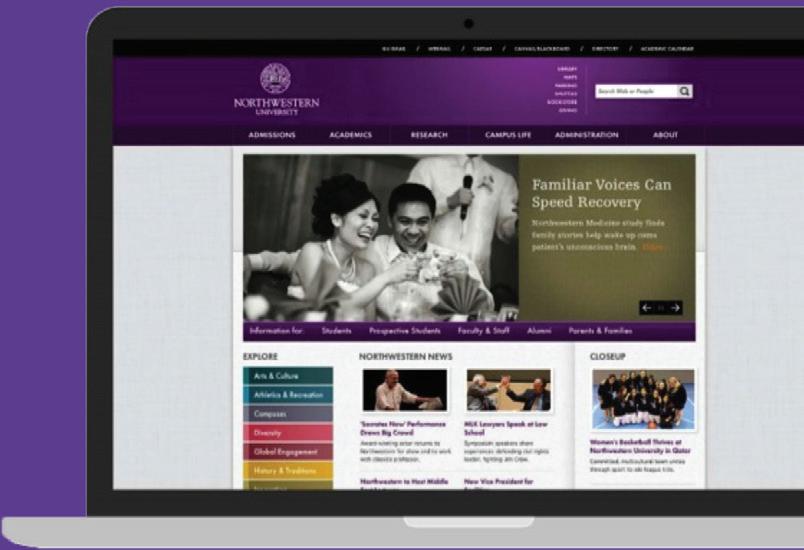This screenshot has width=804, height=550.
Task: Open the Canvas/Blackboard link
Action: point(542,49)
